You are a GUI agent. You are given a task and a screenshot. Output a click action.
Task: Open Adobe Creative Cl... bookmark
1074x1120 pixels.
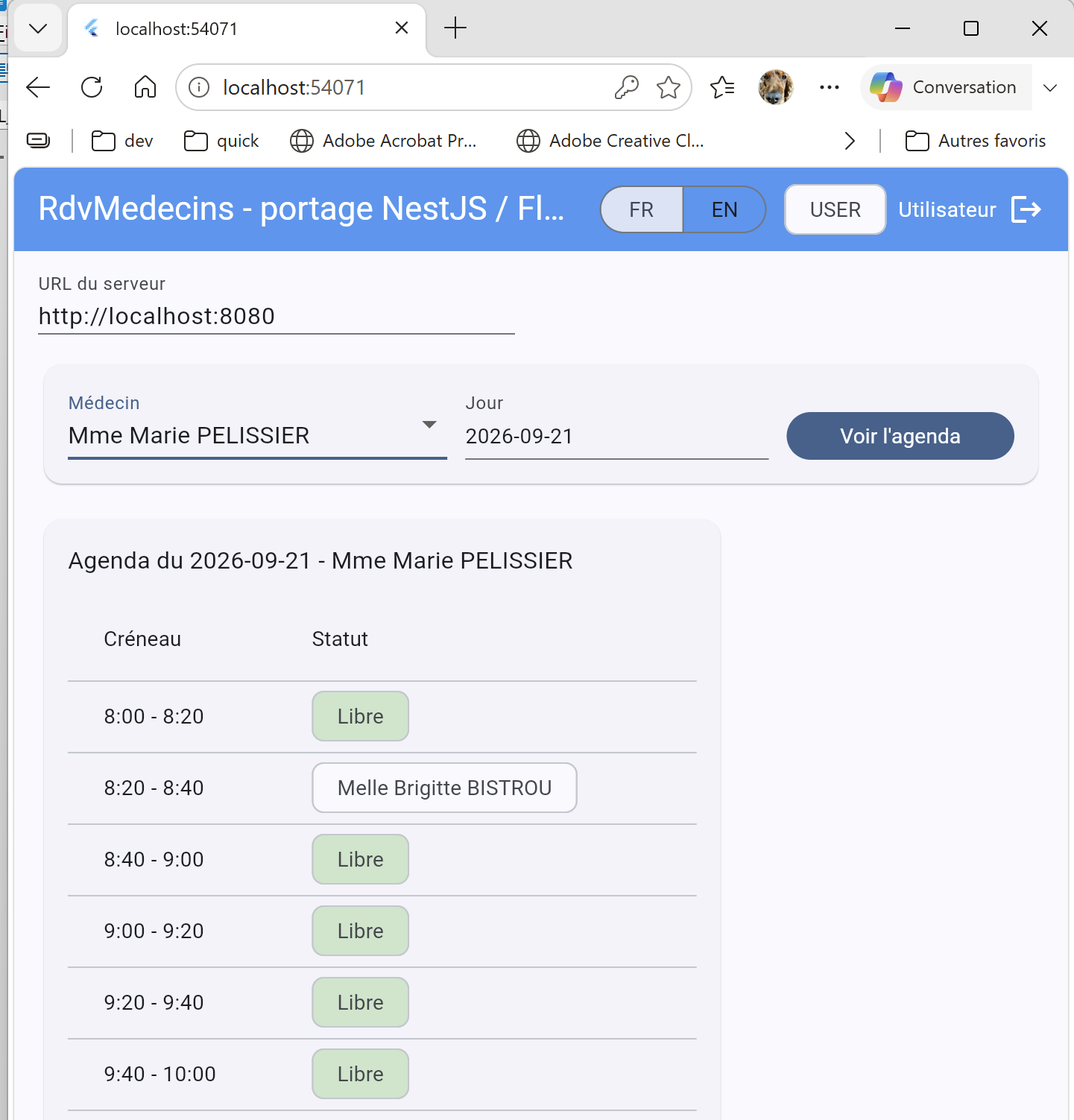point(610,141)
